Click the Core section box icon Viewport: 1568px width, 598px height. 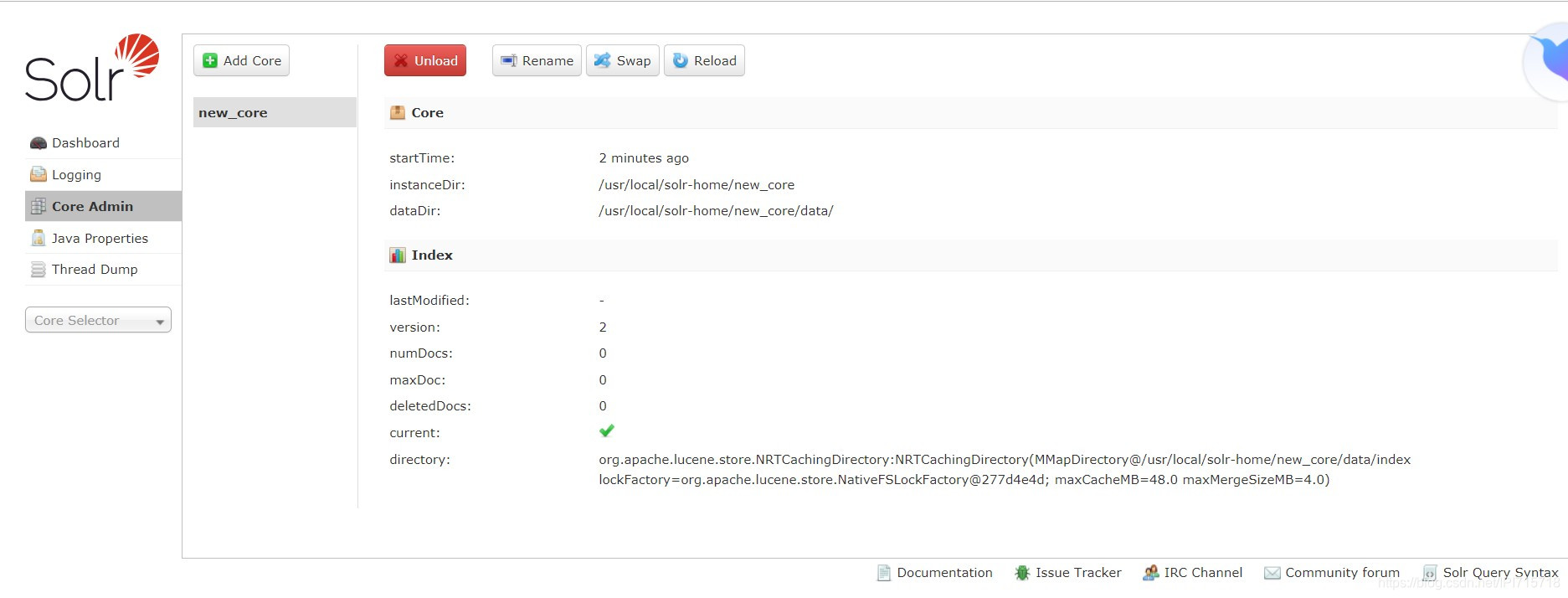398,112
